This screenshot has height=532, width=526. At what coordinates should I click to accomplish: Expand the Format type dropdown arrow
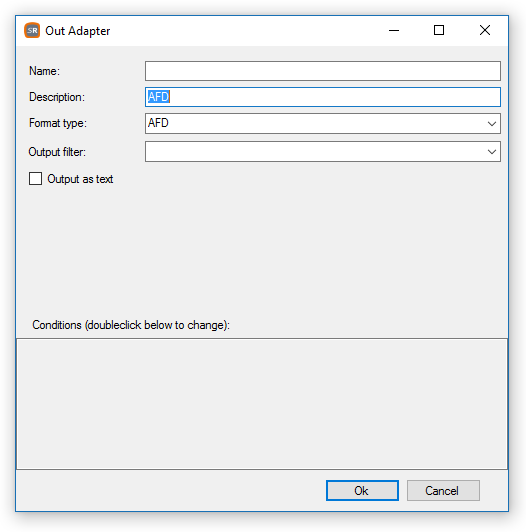tap(492, 124)
